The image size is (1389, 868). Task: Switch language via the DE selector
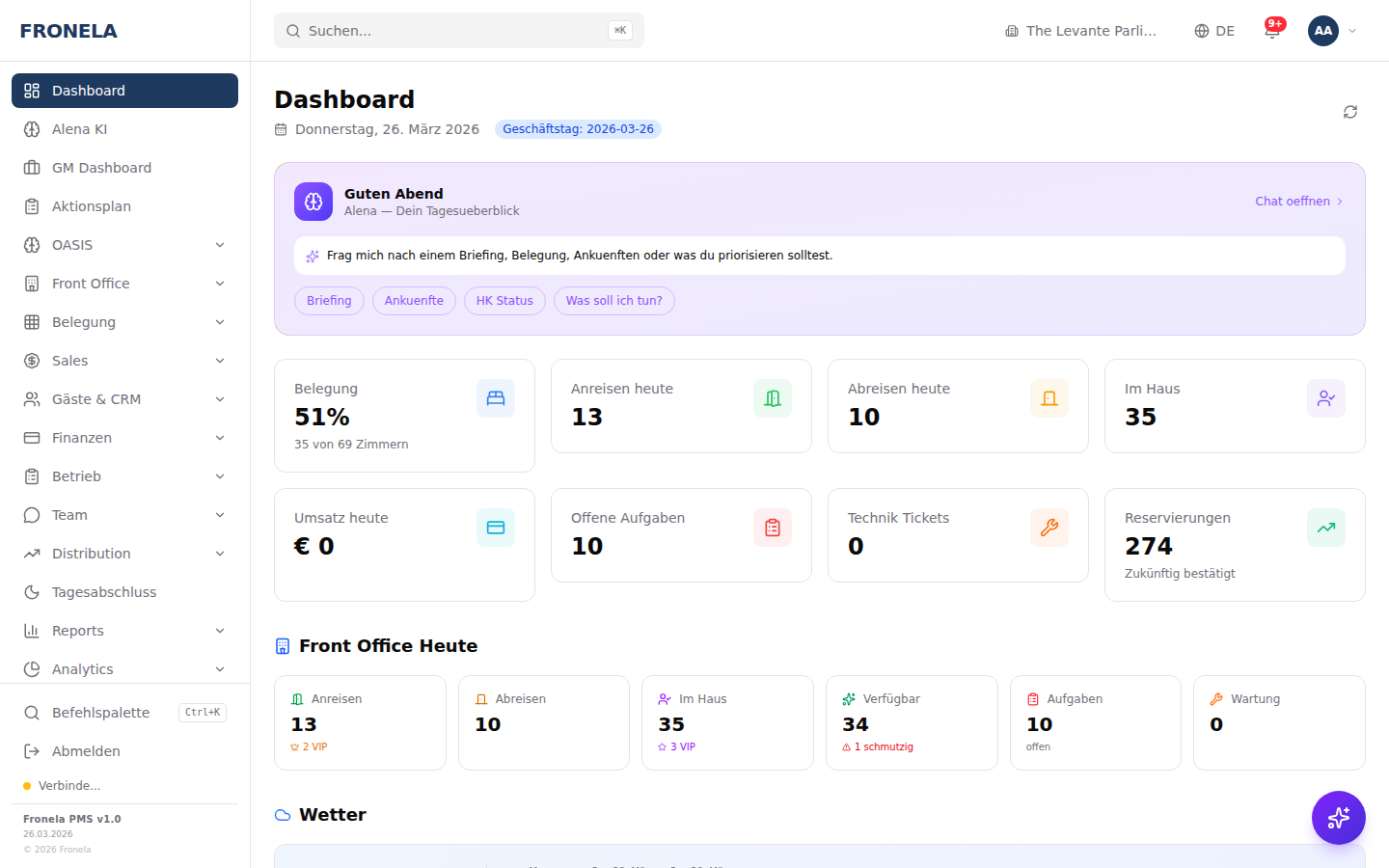click(x=1214, y=30)
